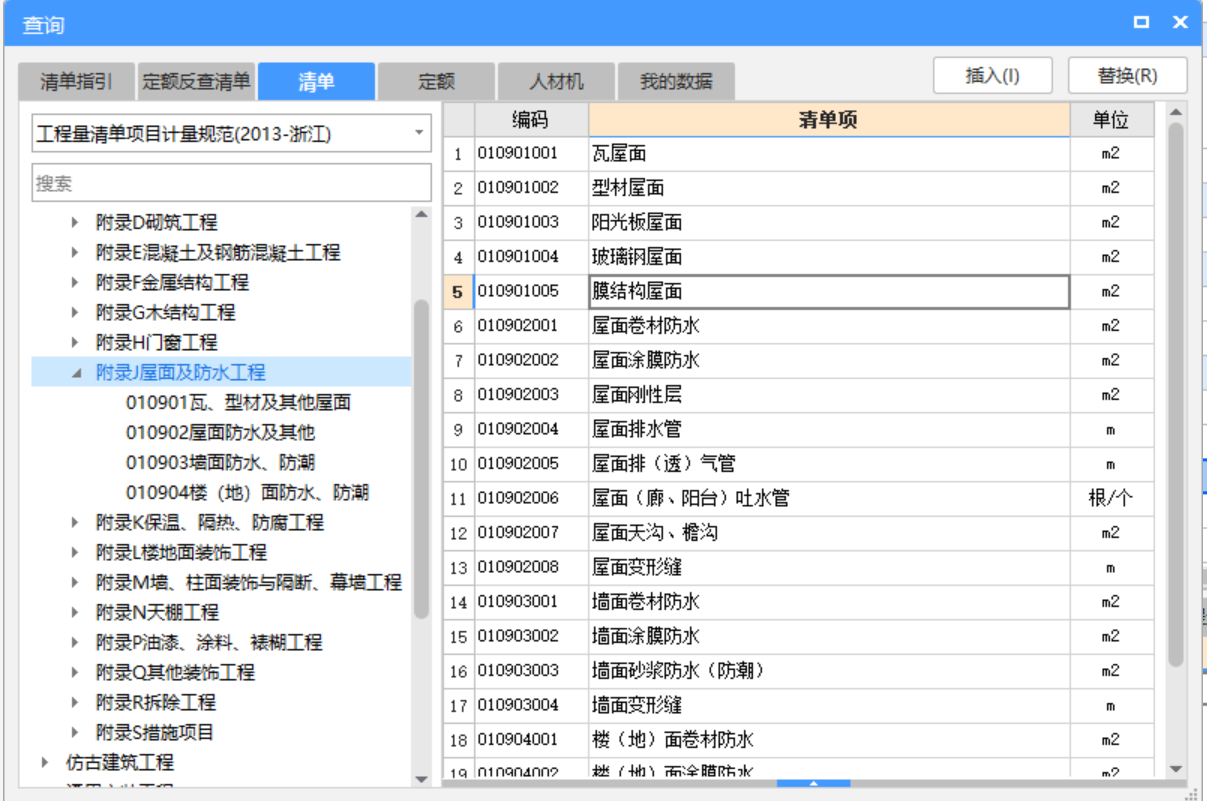Click tree scrollbar down arrow
Viewport: 1207px width, 801px height.
[421, 779]
